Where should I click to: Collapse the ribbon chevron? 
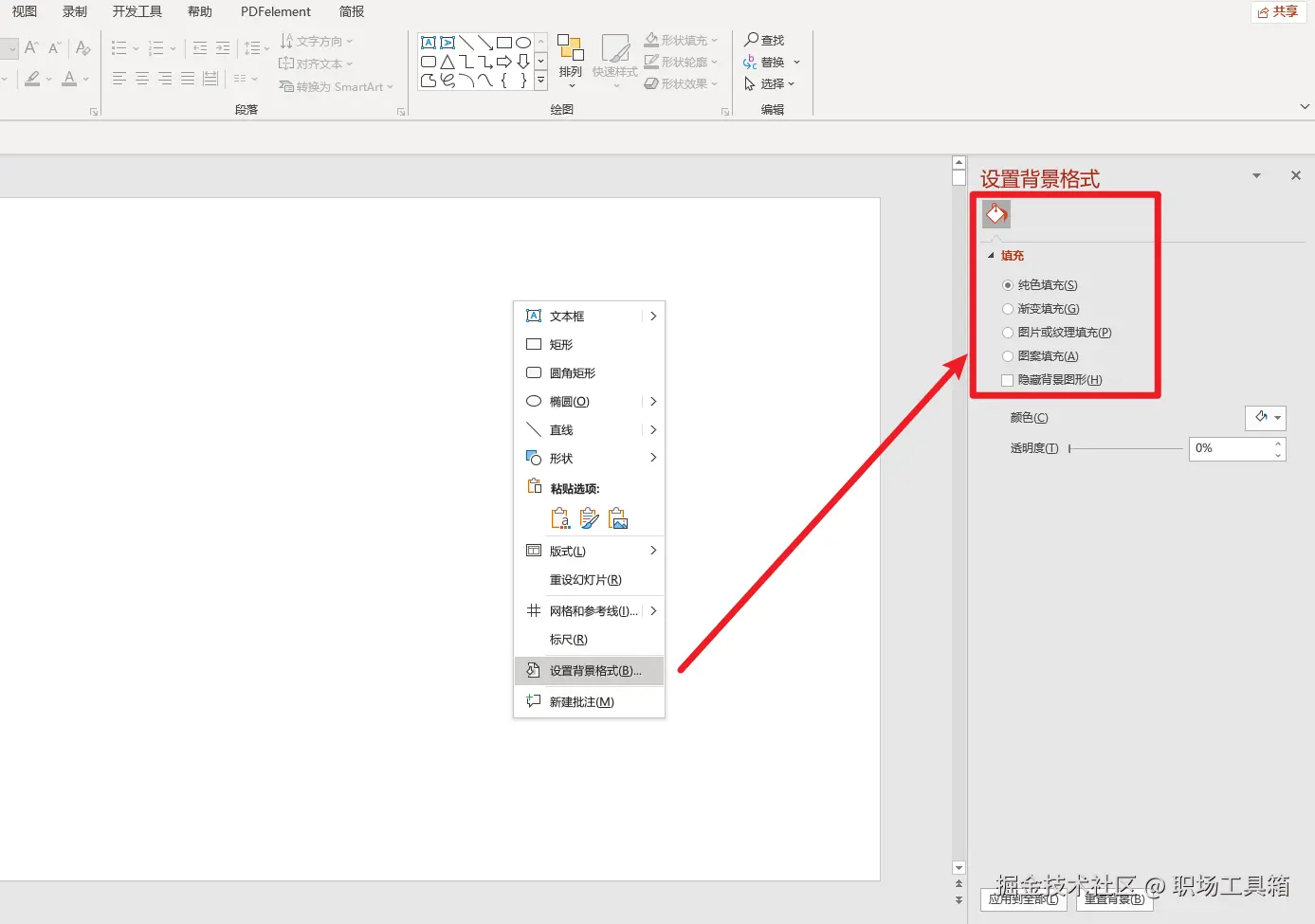point(1305,107)
